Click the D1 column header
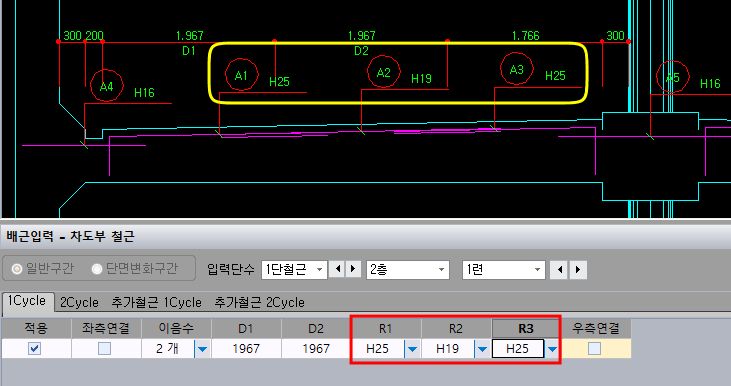 click(x=246, y=329)
